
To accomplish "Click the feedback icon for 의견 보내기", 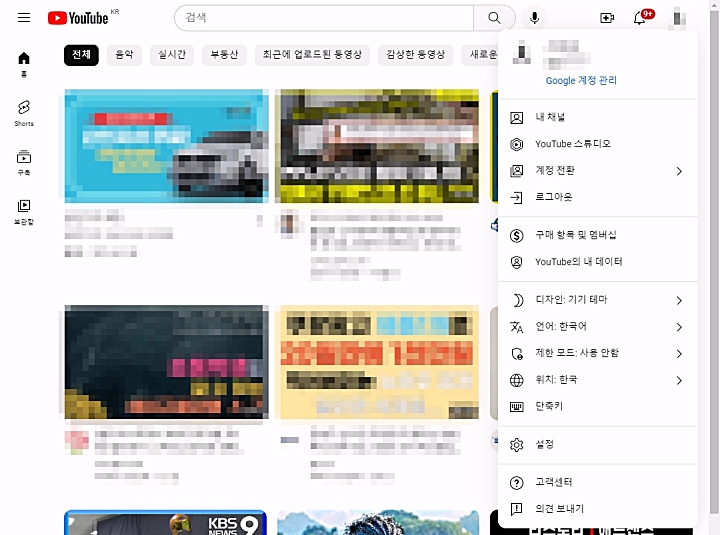I will click(517, 509).
